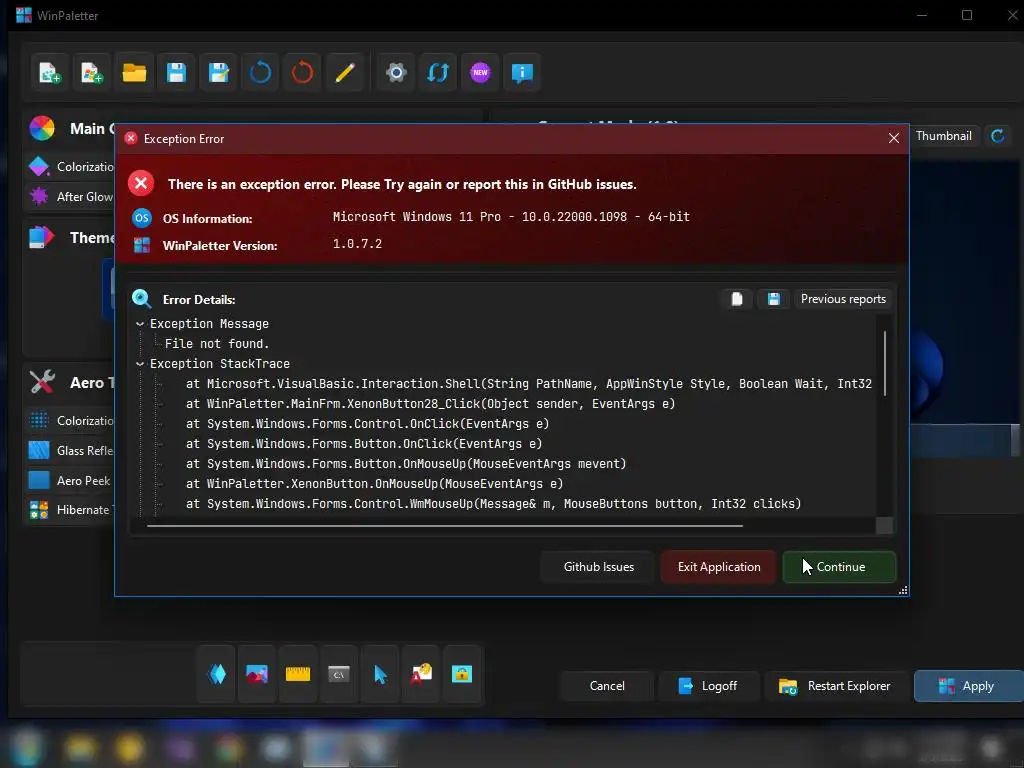Save the theme with the blue floppy icon

pyautogui.click(x=176, y=72)
